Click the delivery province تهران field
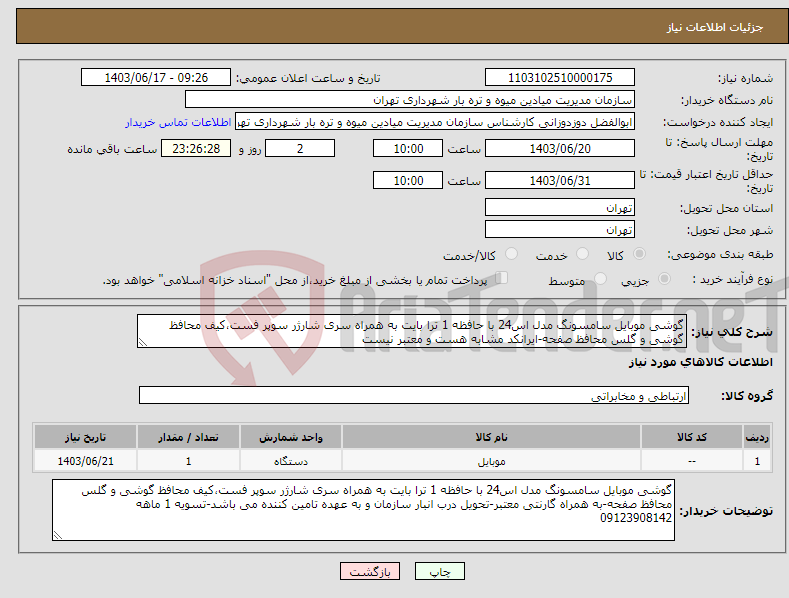Viewport: 789px width, 598px height. pos(560,207)
